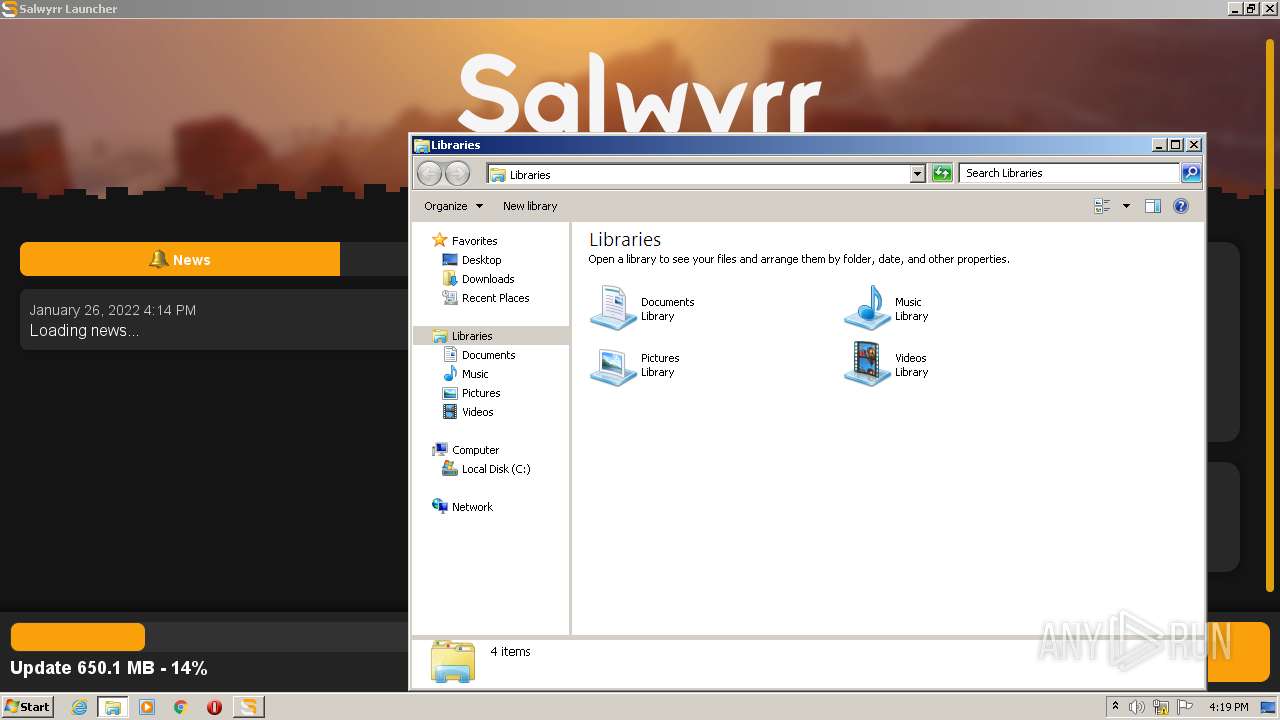Viewport: 1280px width, 720px height.
Task: Click the Salwyrr logo title in launcher
Action: pyautogui.click(x=640, y=94)
